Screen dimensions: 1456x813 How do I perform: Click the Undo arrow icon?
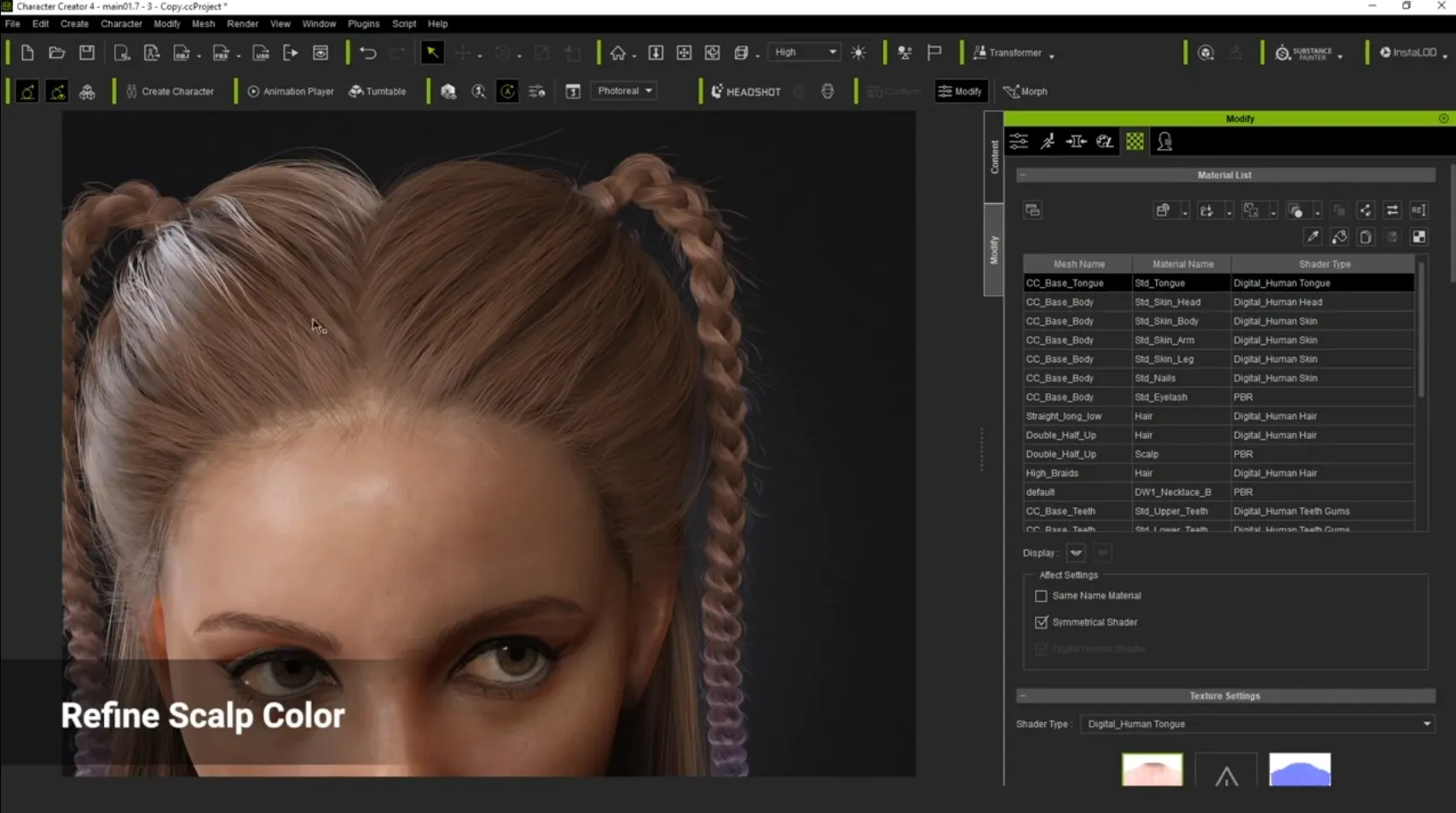point(367,53)
